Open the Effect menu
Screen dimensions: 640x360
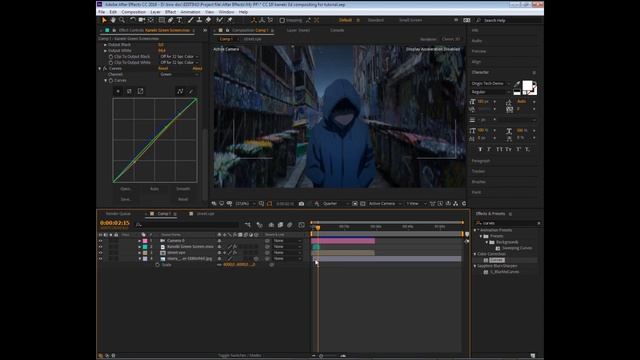click(x=170, y=12)
